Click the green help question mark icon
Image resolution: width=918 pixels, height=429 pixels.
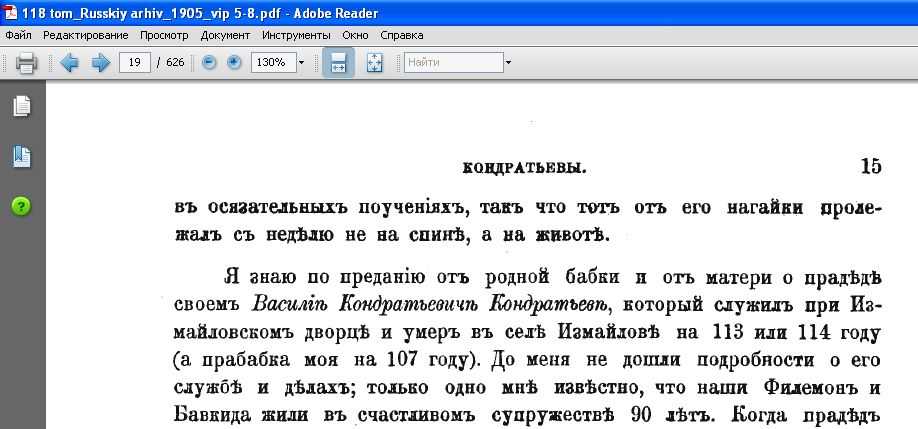[21, 206]
